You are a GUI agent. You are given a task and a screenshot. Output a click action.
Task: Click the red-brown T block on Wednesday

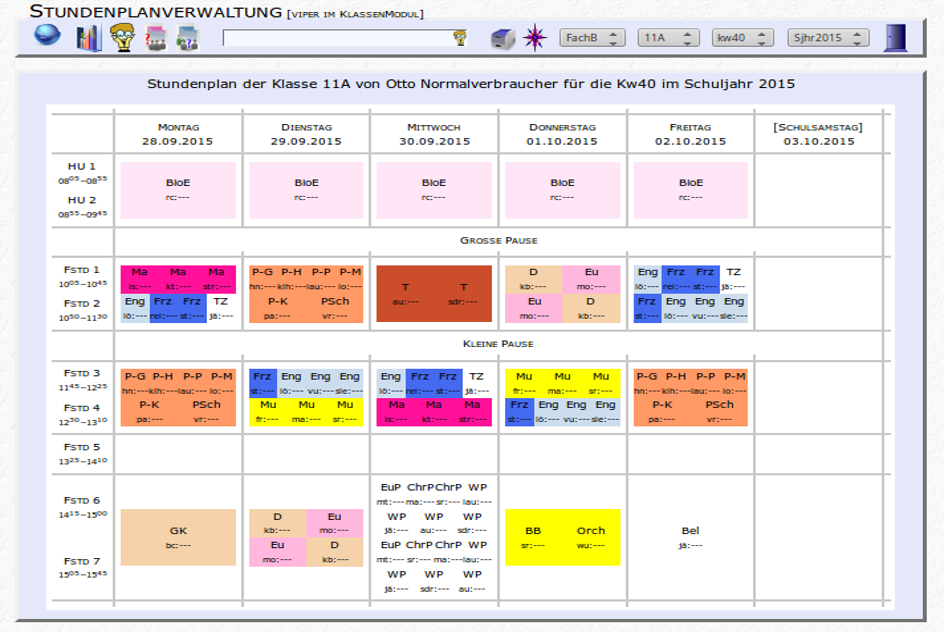pyautogui.click(x=434, y=293)
